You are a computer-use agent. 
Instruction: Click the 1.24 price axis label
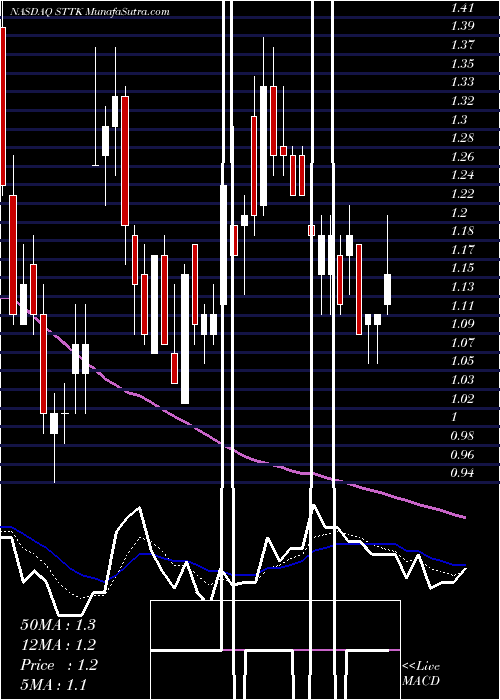pyautogui.click(x=462, y=175)
